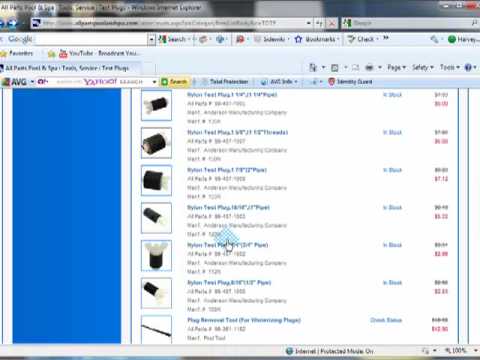Click the AVG logo on the AVG toolbar
This screenshot has width=480, height=360.
pos(15,82)
